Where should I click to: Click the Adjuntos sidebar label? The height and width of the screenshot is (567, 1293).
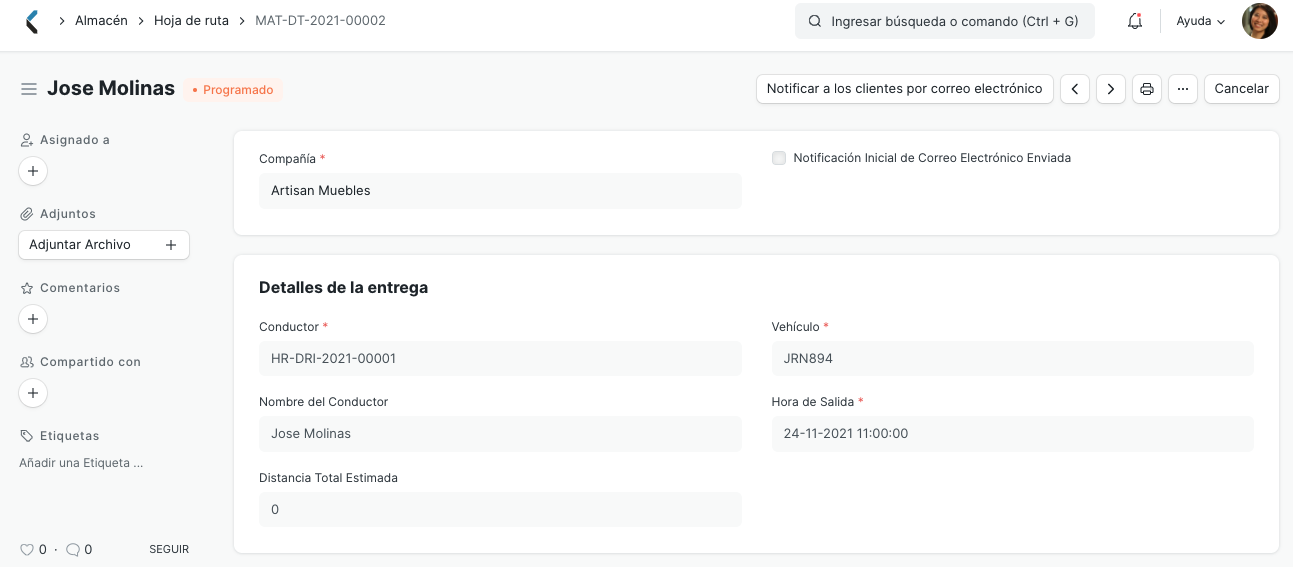(68, 214)
